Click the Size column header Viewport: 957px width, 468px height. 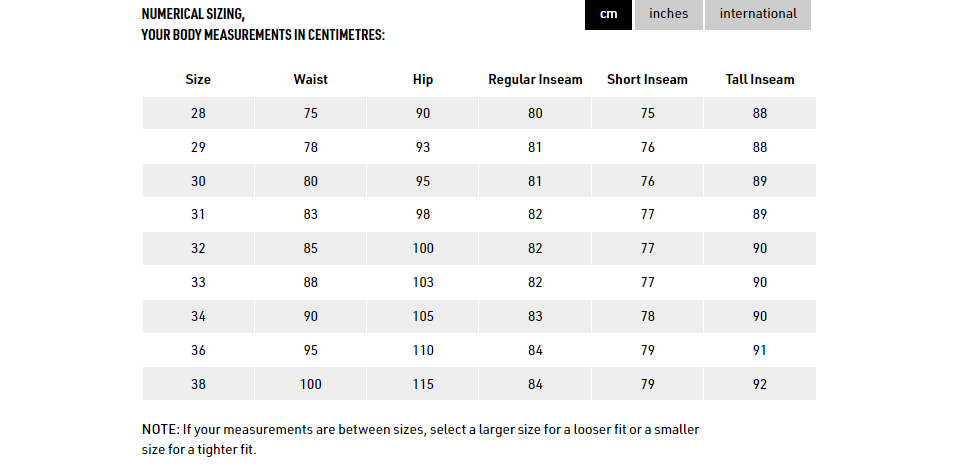click(x=198, y=79)
